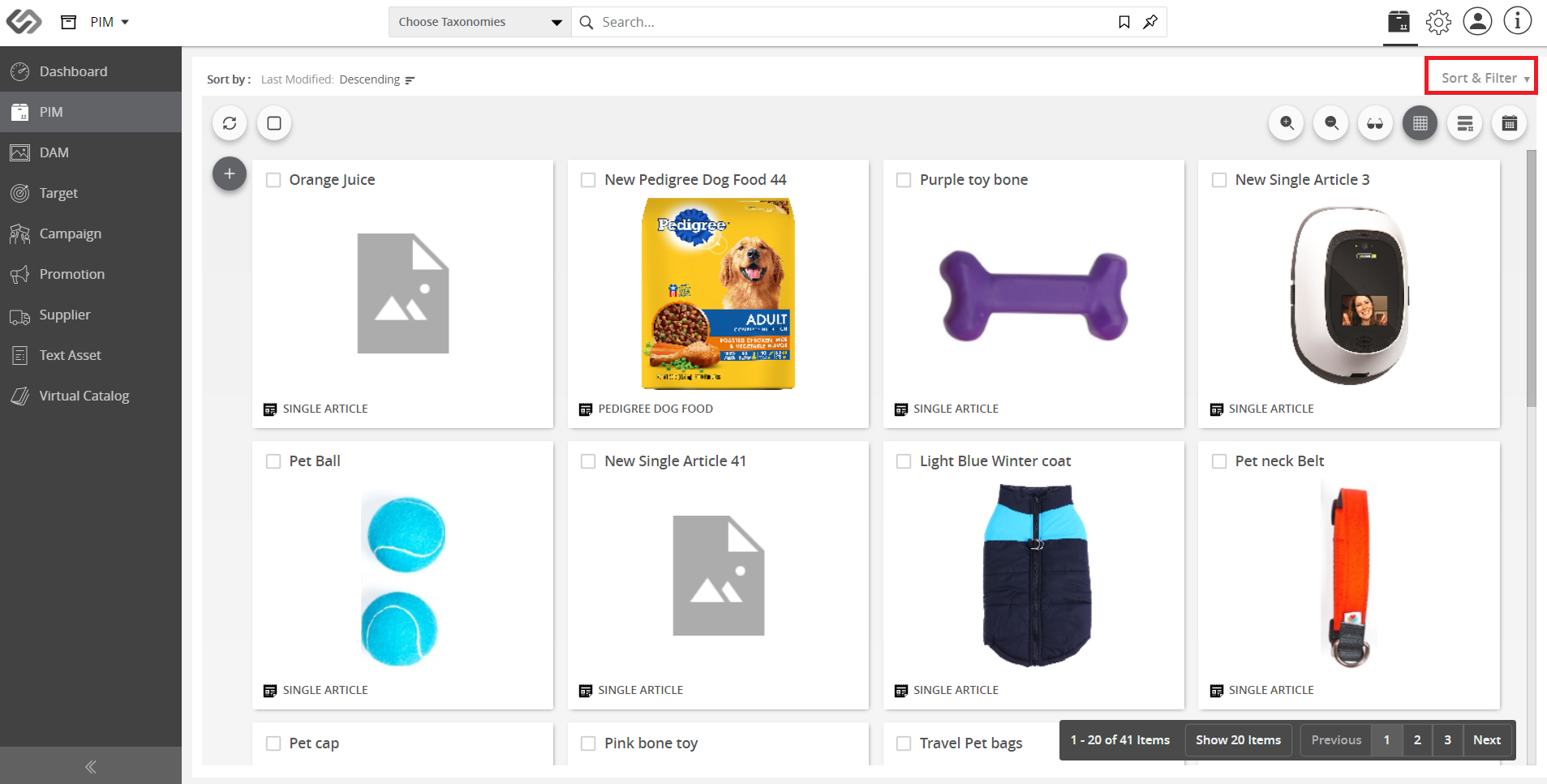Toggle the select all checkbox button

[274, 123]
